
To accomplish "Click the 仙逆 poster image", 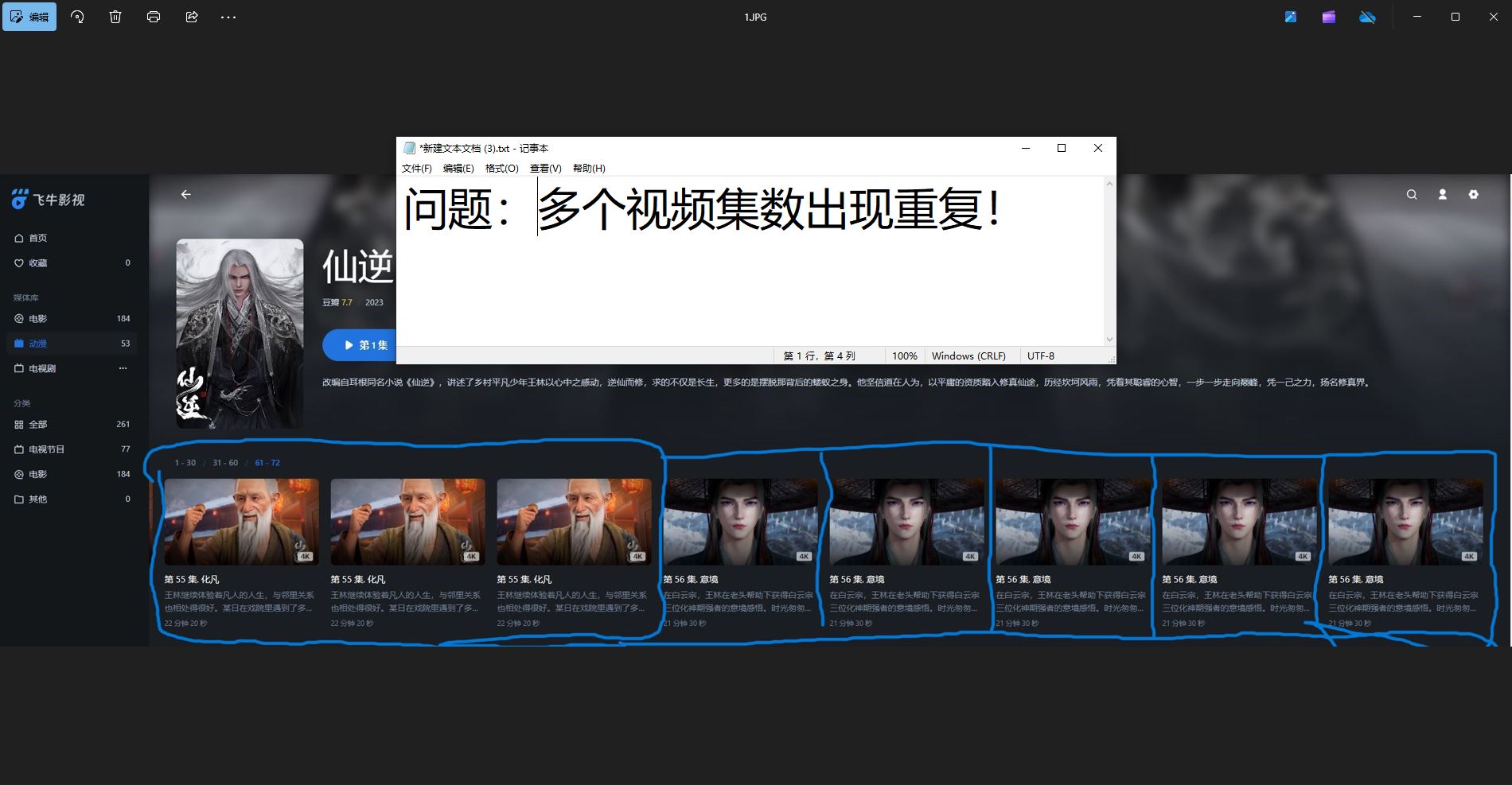I will [240, 333].
